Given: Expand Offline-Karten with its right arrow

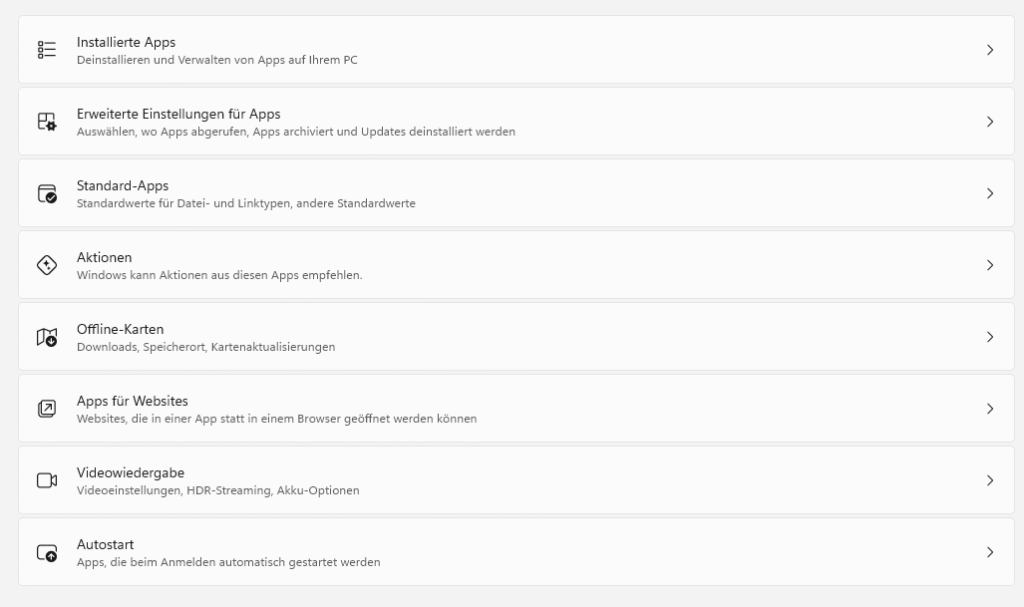Looking at the screenshot, I should [x=989, y=337].
